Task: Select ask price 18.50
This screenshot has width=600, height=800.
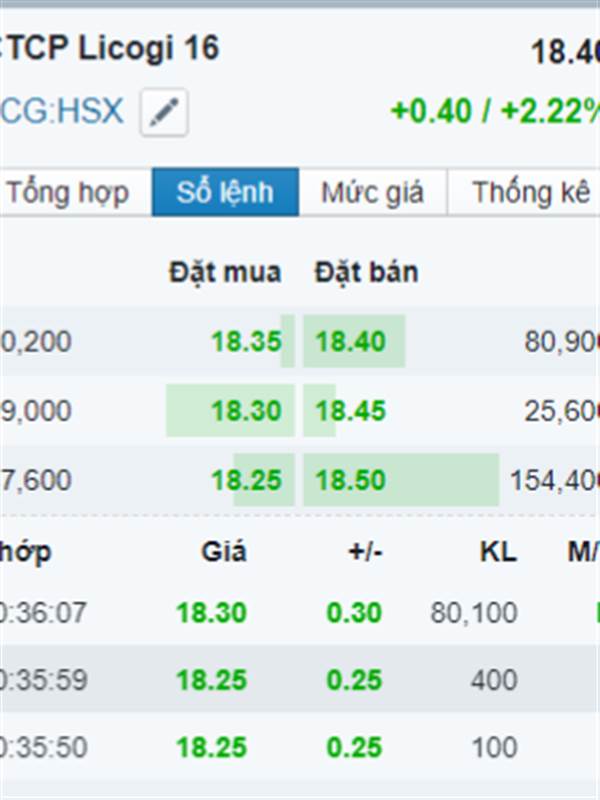Action: pos(351,480)
